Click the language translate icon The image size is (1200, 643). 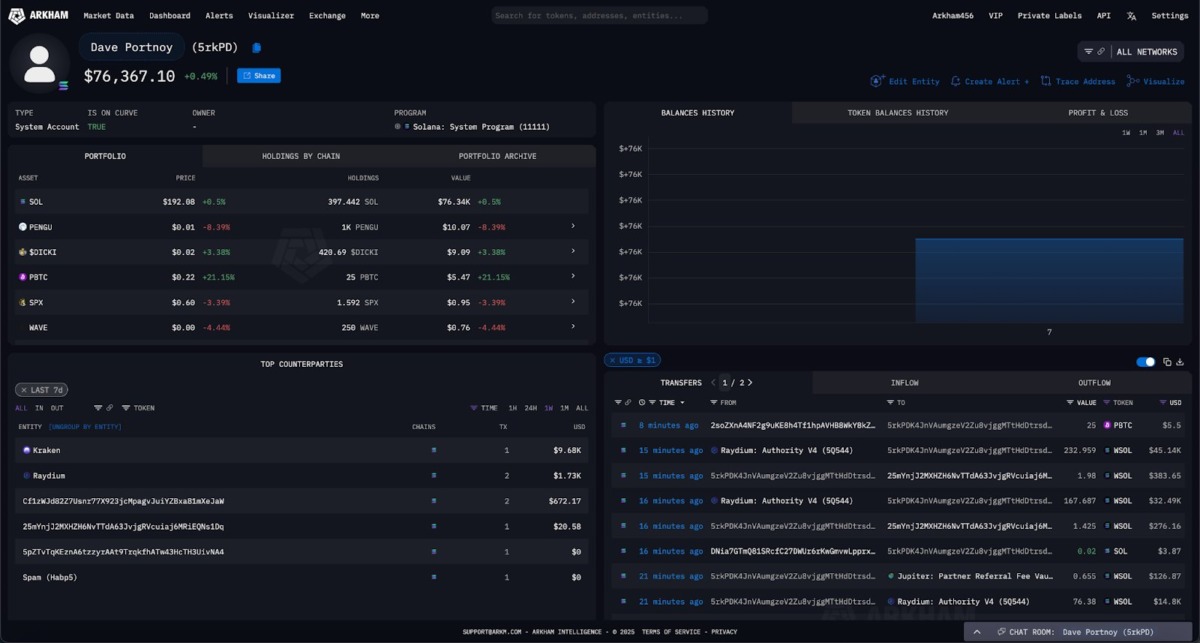tap(1131, 16)
